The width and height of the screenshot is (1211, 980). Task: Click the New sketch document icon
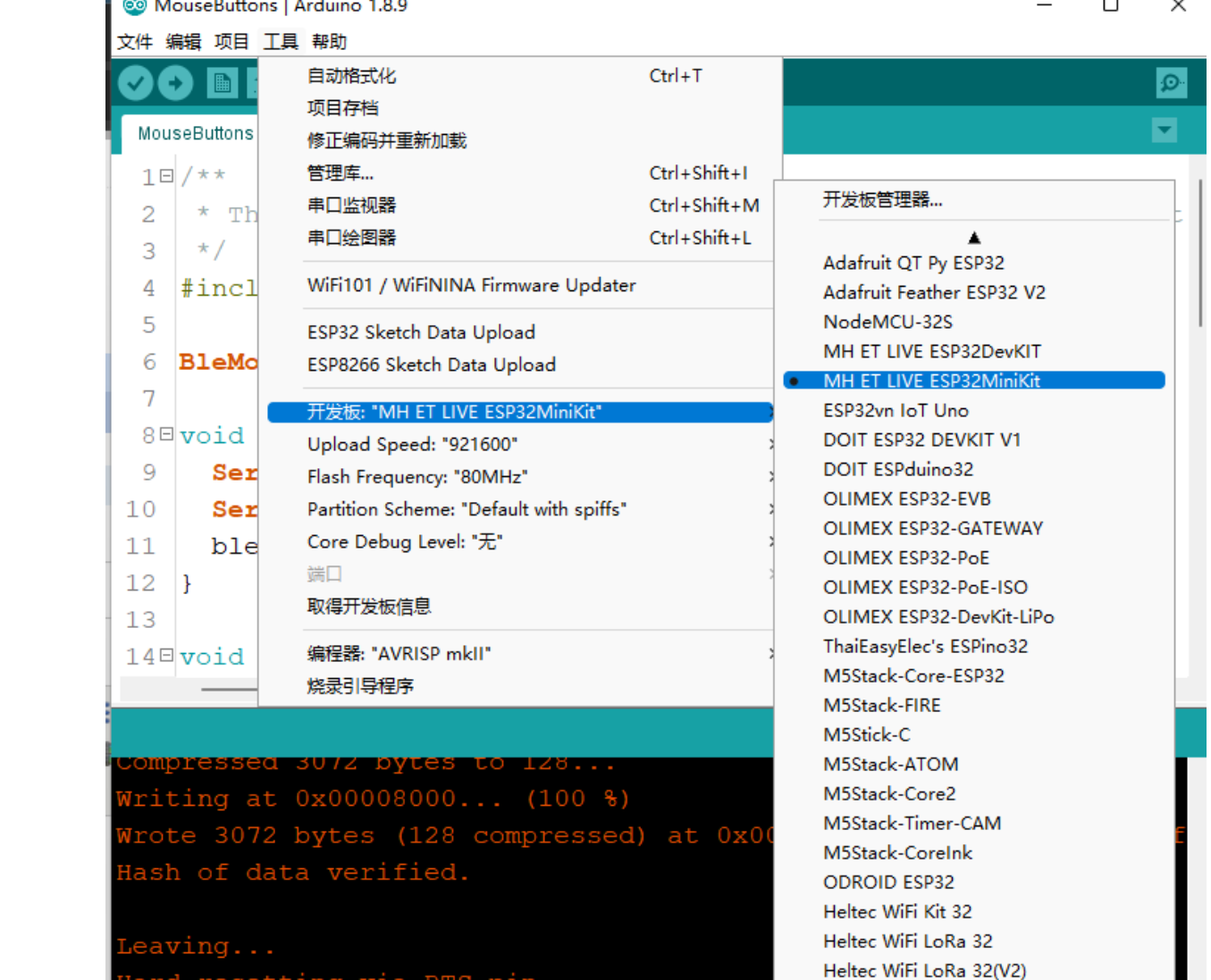point(222,84)
